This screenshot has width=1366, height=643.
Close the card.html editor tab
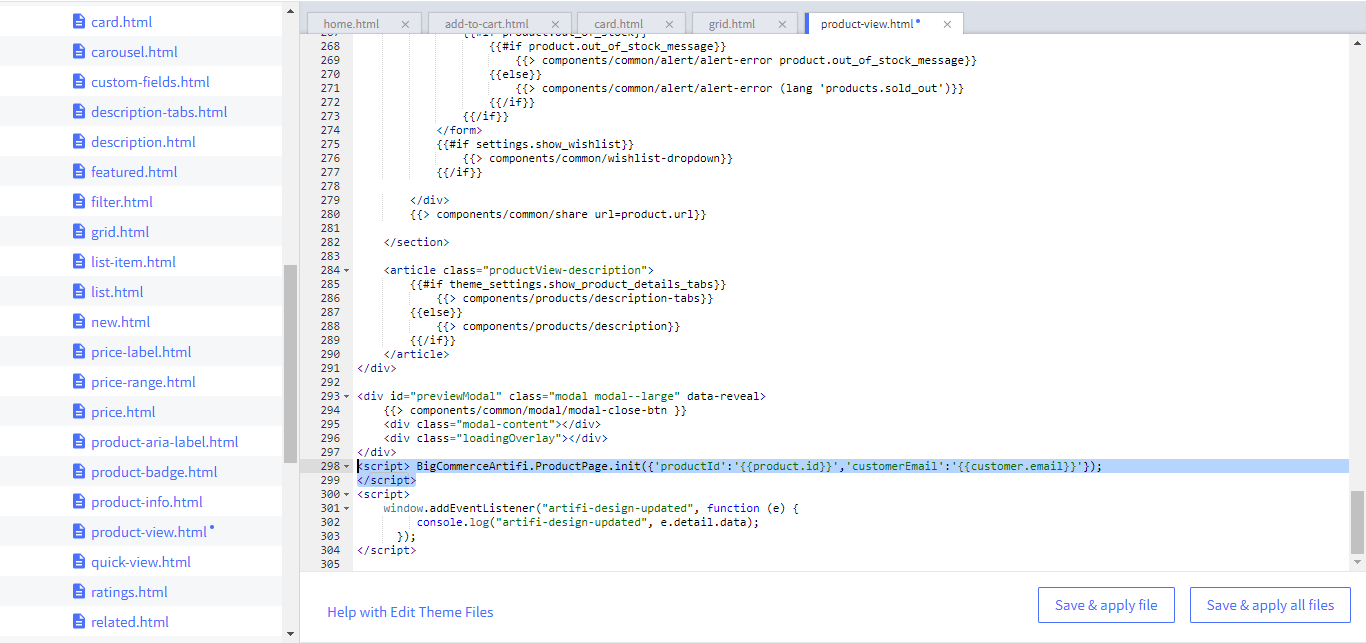point(669,24)
